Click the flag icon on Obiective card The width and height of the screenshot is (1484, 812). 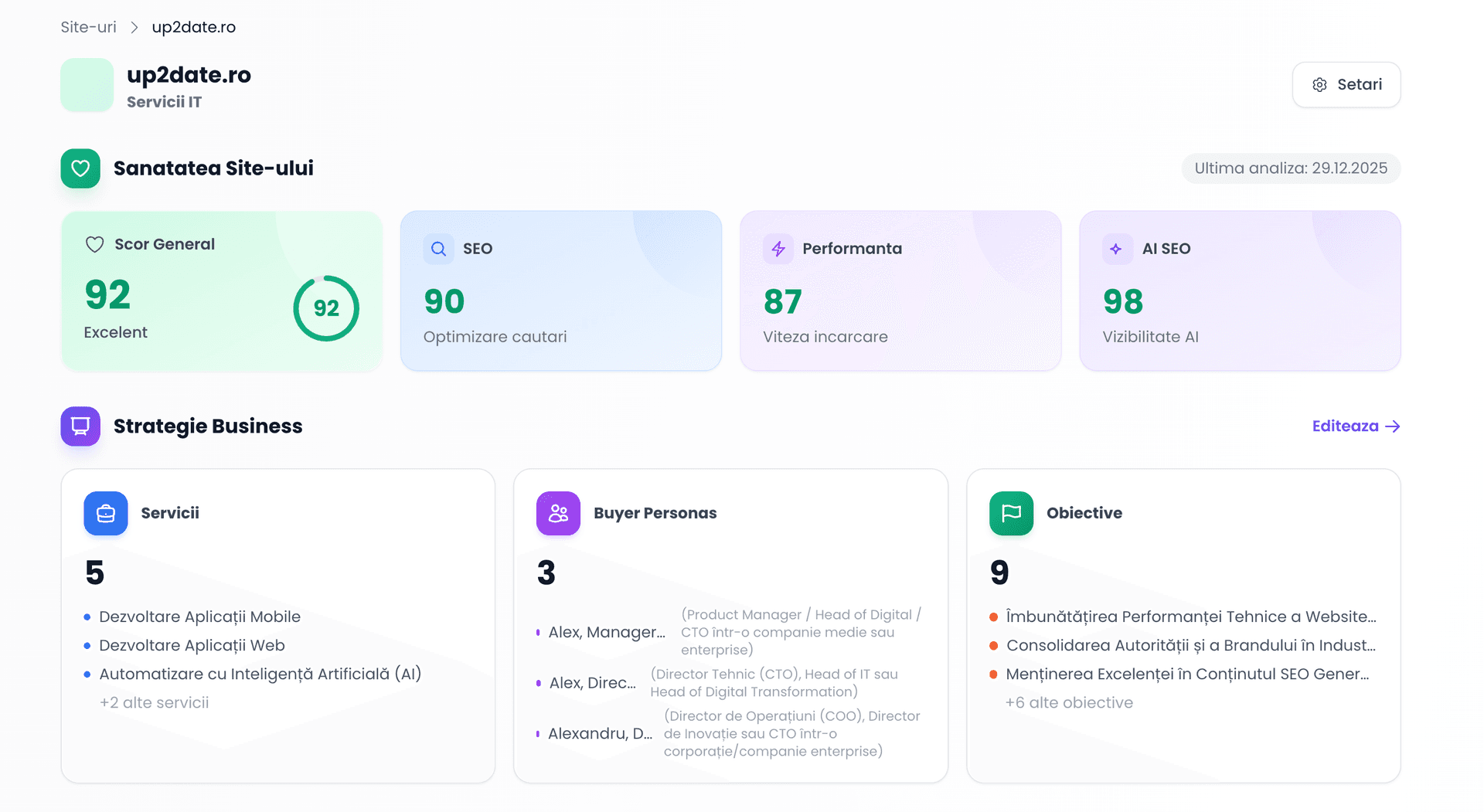1010,513
